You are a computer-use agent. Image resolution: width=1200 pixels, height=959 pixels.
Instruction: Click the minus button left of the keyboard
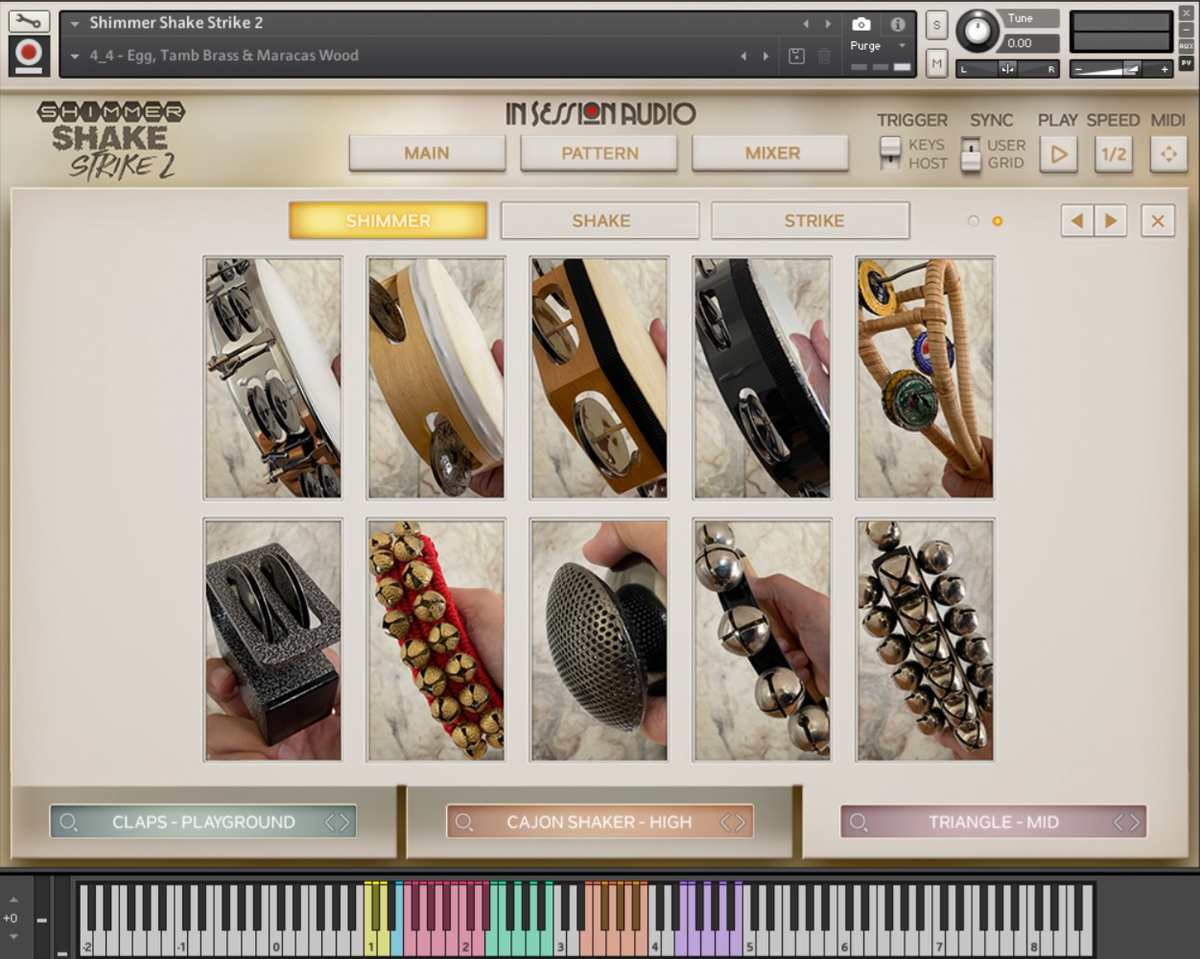pyautogui.click(x=41, y=919)
